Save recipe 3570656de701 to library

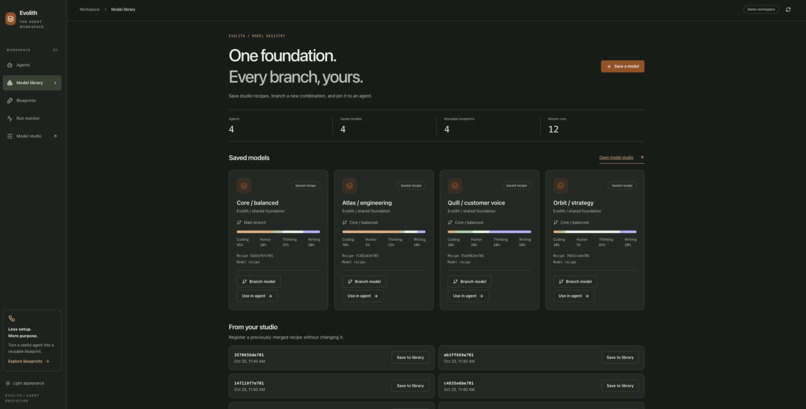pyautogui.click(x=410, y=358)
